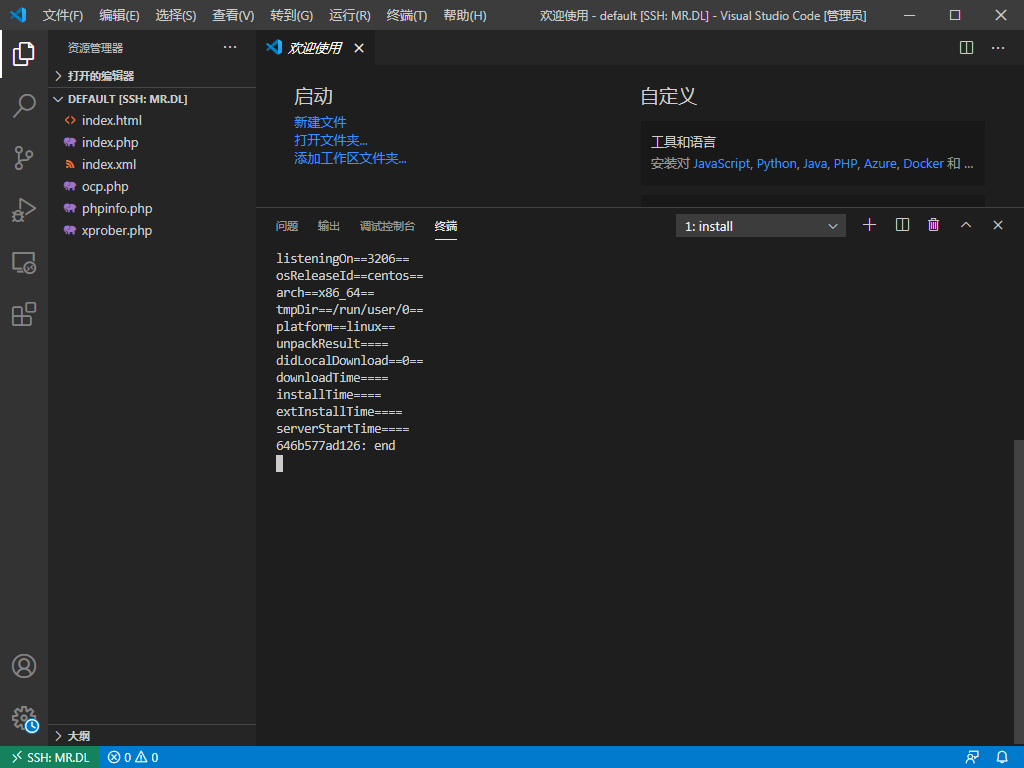Viewport: 1024px width, 768px height.
Task: Open the Extensions view
Action: coord(24,314)
